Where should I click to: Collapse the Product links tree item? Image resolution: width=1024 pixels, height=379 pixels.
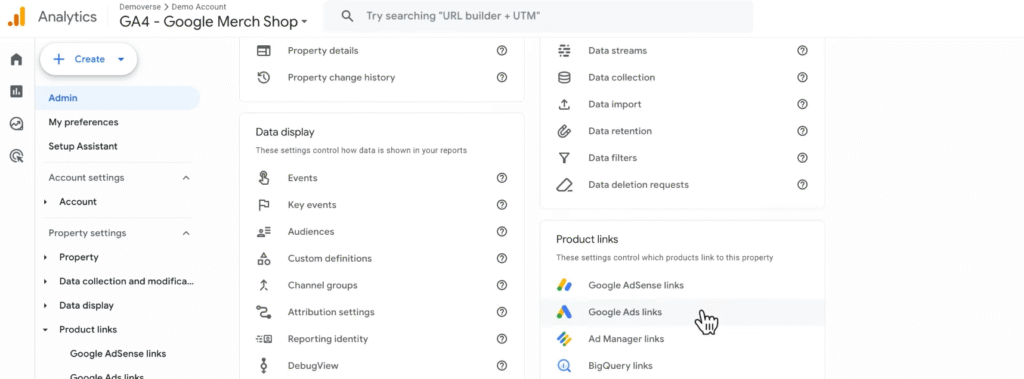click(x=46, y=330)
